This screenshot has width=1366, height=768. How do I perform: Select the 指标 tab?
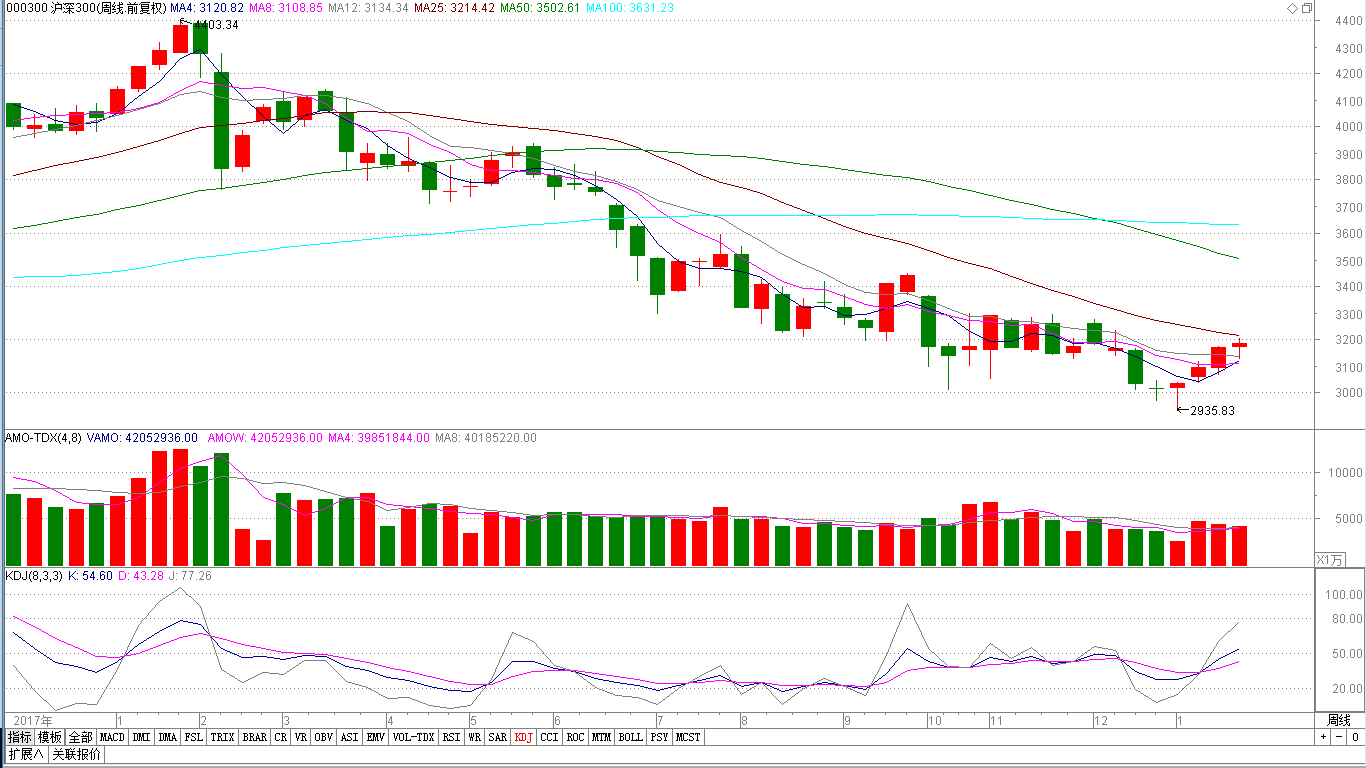19,737
